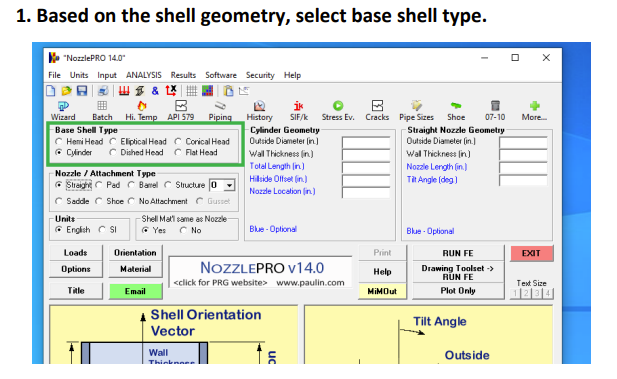Open the Piping tool
Image resolution: width=617 pixels, height=379 pixels.
[220, 111]
